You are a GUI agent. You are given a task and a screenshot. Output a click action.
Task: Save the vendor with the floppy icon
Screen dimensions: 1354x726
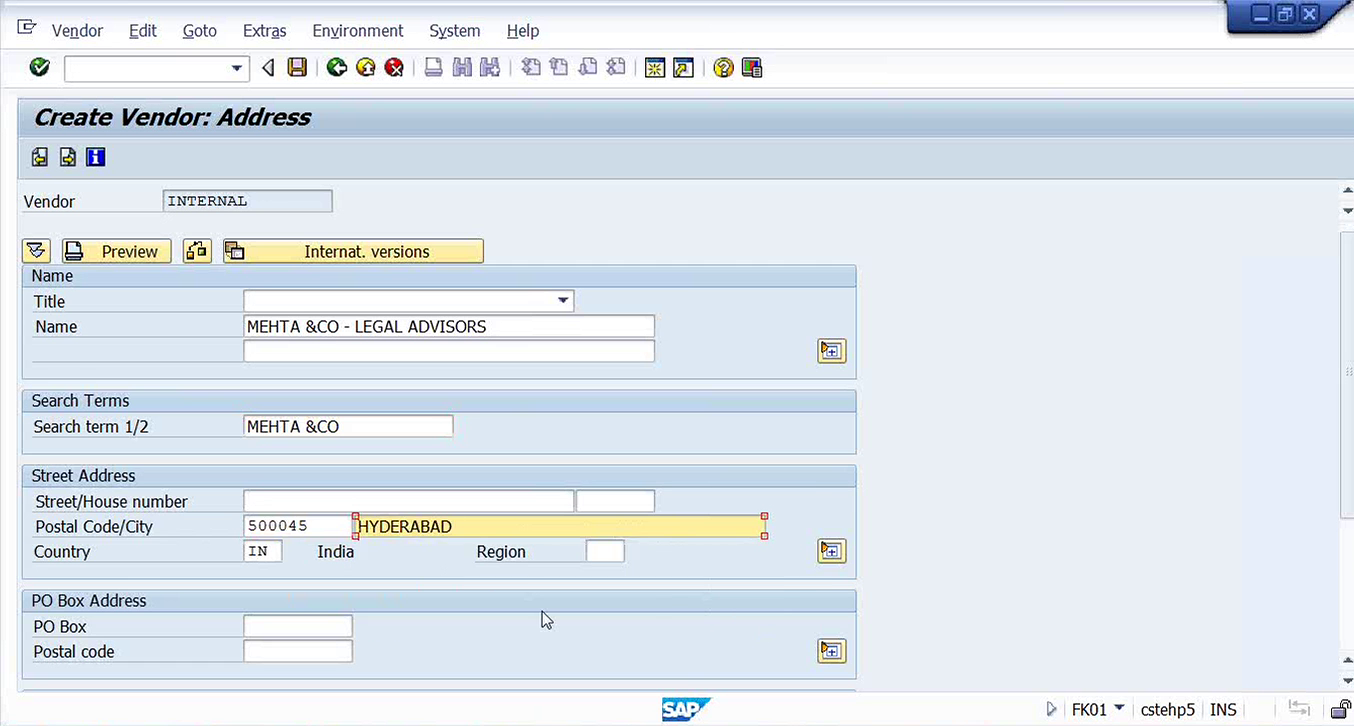coord(297,68)
